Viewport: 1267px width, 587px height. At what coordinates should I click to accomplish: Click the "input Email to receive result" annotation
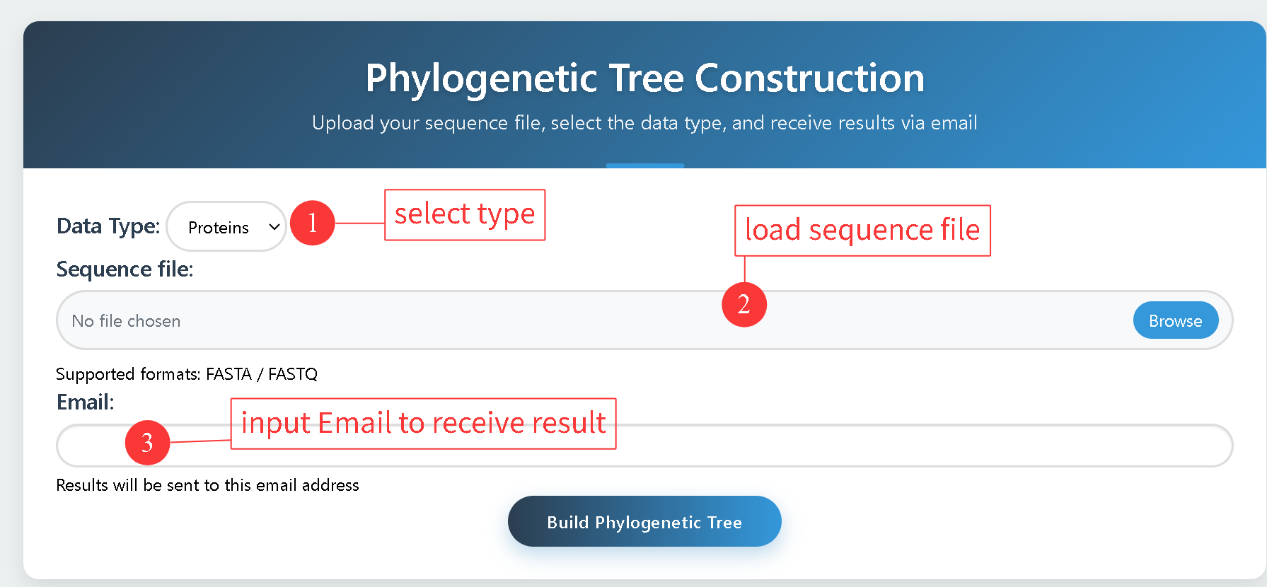click(424, 423)
